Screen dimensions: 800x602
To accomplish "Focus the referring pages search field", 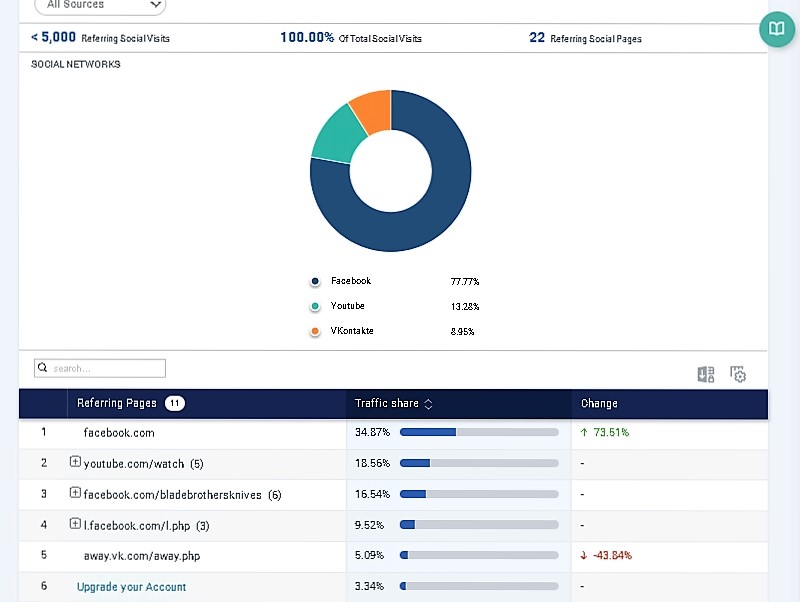I will tap(100, 368).
